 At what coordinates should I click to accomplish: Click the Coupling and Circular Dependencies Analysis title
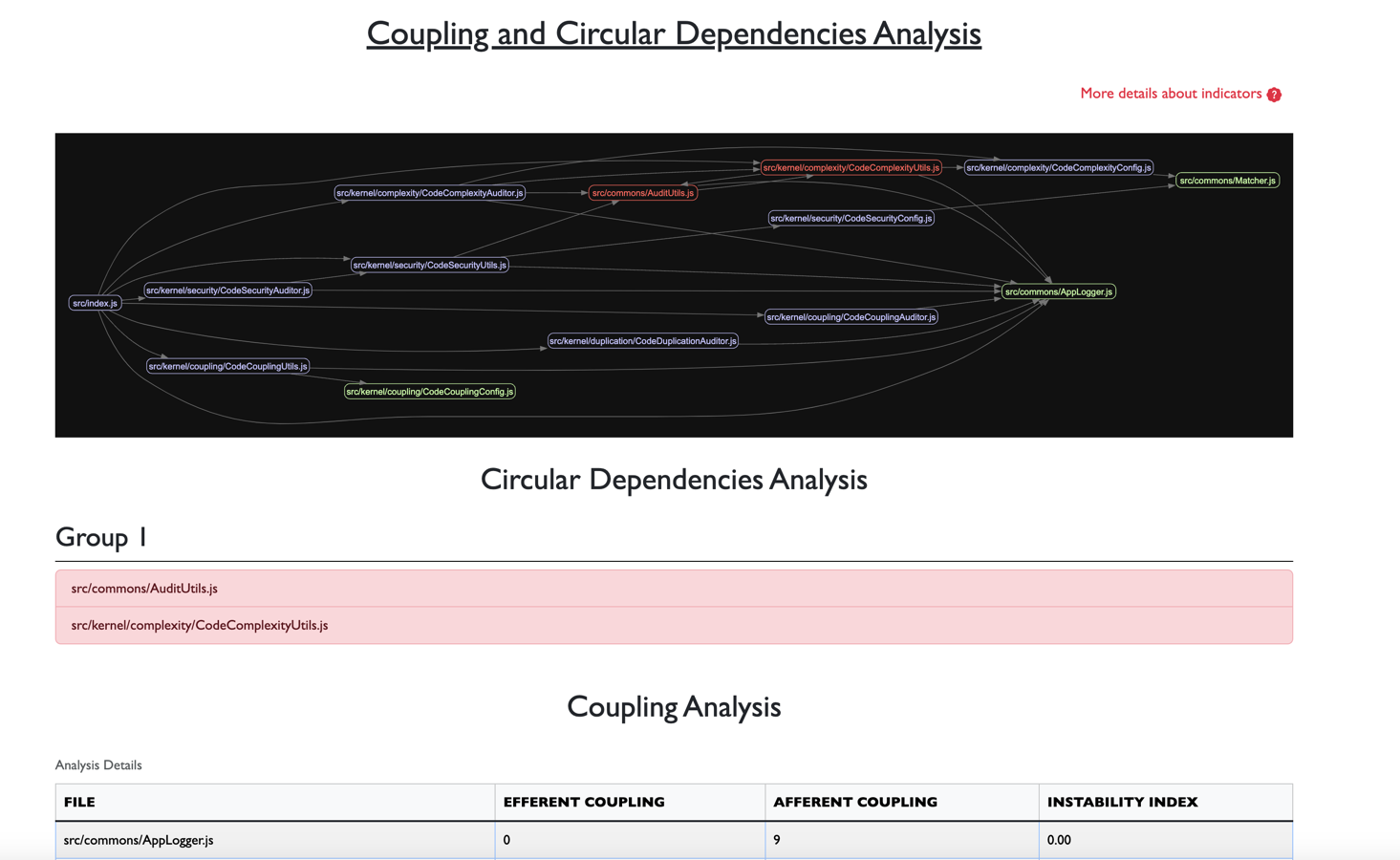(674, 33)
